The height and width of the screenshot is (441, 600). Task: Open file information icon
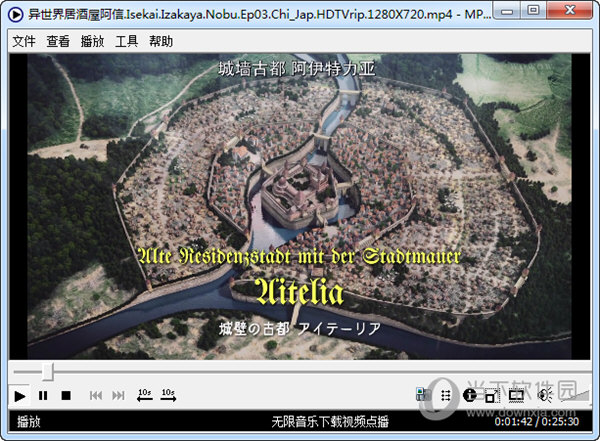tap(469, 395)
